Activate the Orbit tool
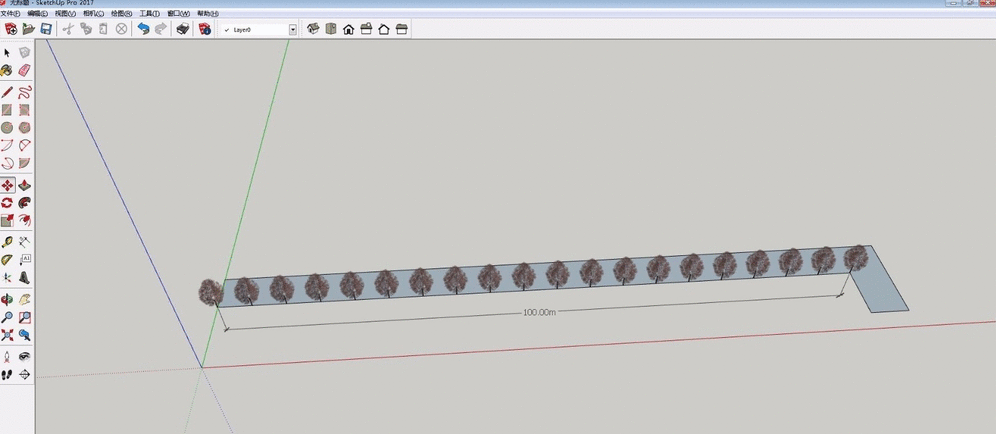This screenshot has width=996, height=434. pyautogui.click(x=7, y=299)
